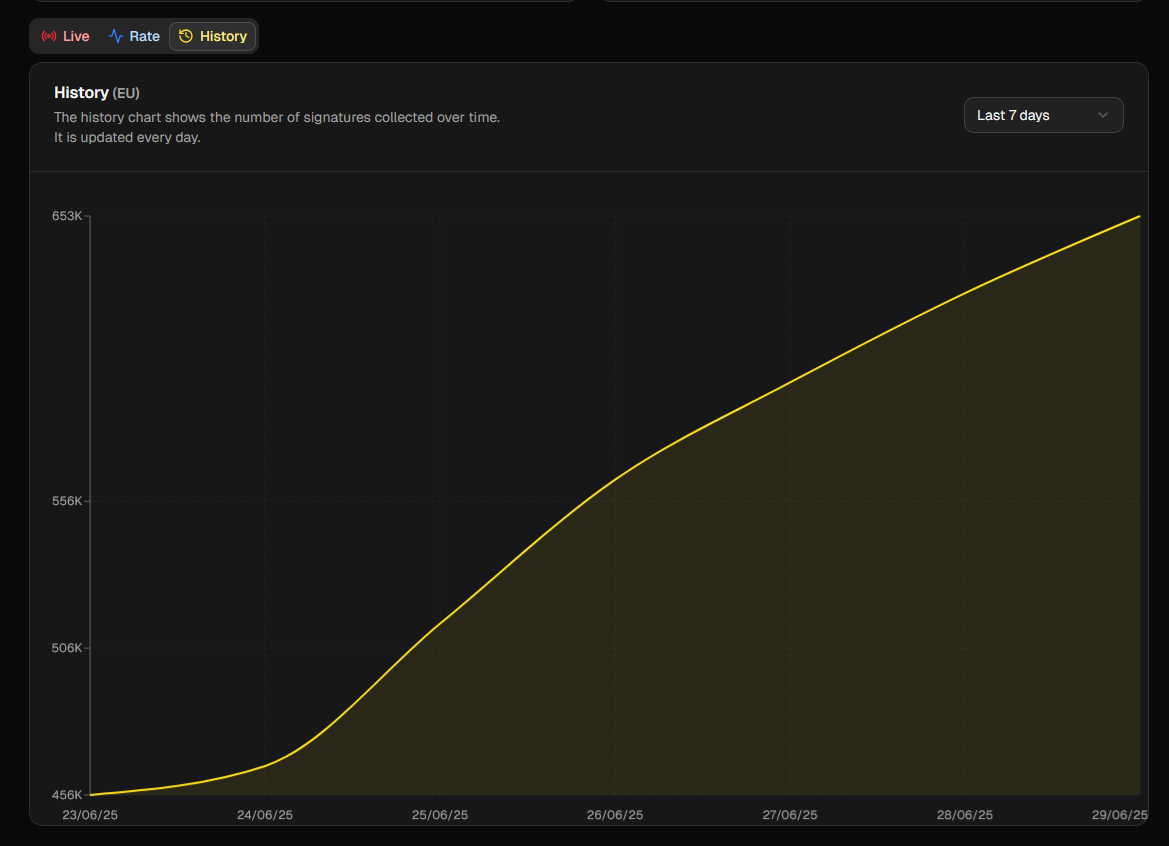The height and width of the screenshot is (846, 1169).
Task: Click the 29/06/25 date label
Action: tap(1120, 815)
